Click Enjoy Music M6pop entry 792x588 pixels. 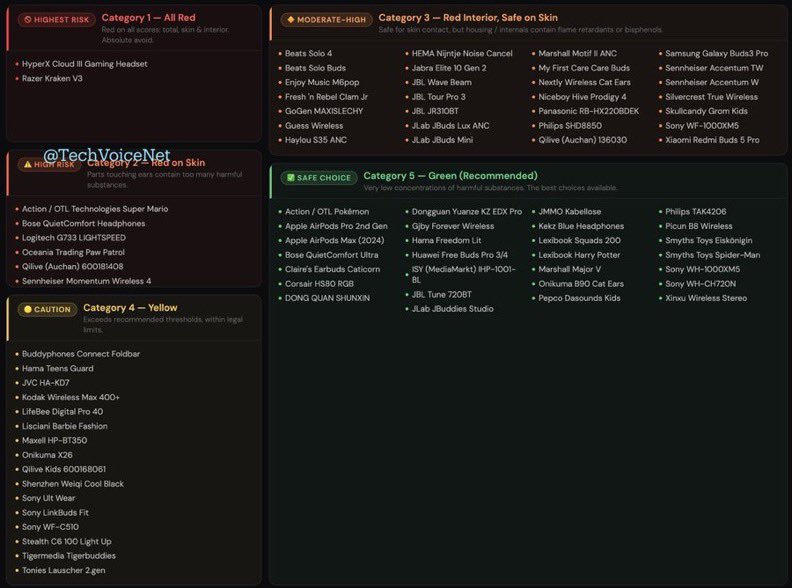click(322, 82)
